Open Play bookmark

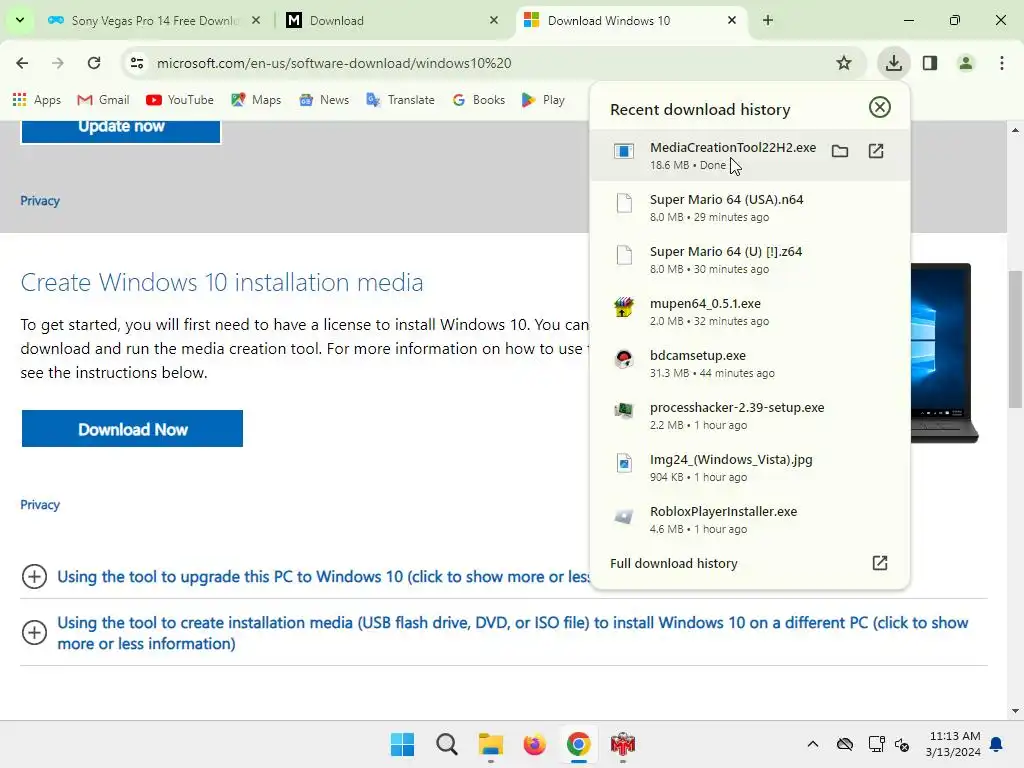click(543, 100)
